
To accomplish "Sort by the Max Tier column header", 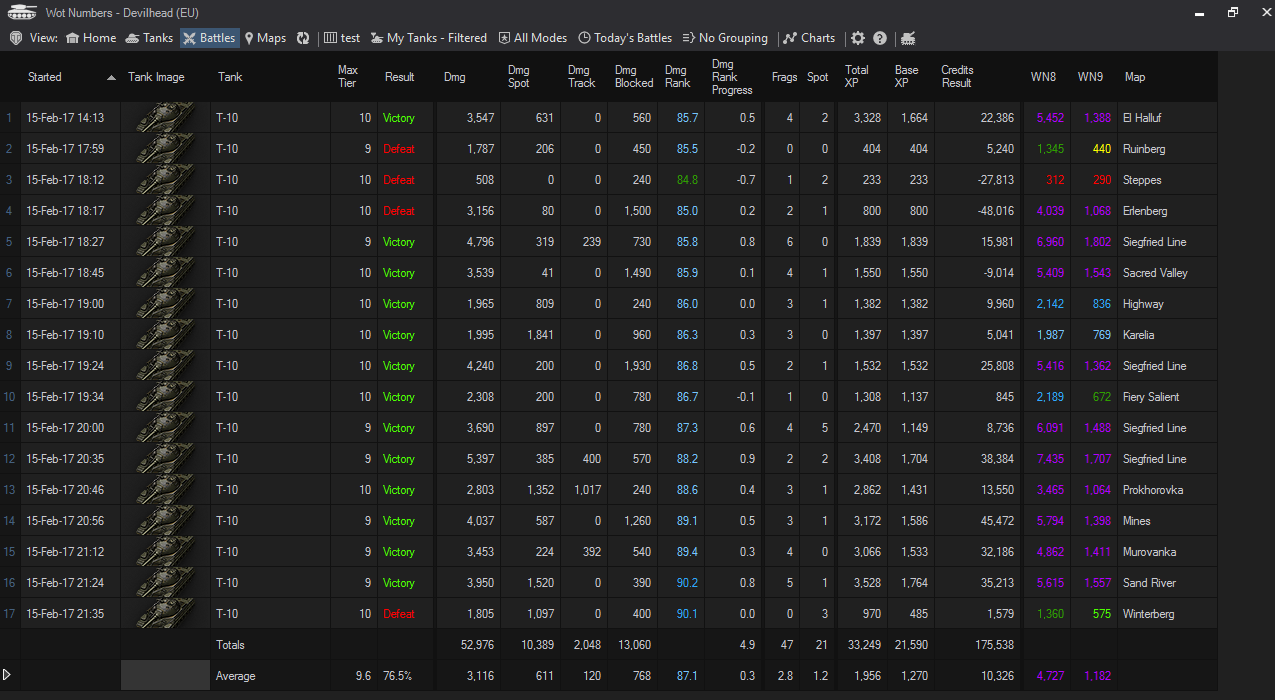I will (354, 77).
